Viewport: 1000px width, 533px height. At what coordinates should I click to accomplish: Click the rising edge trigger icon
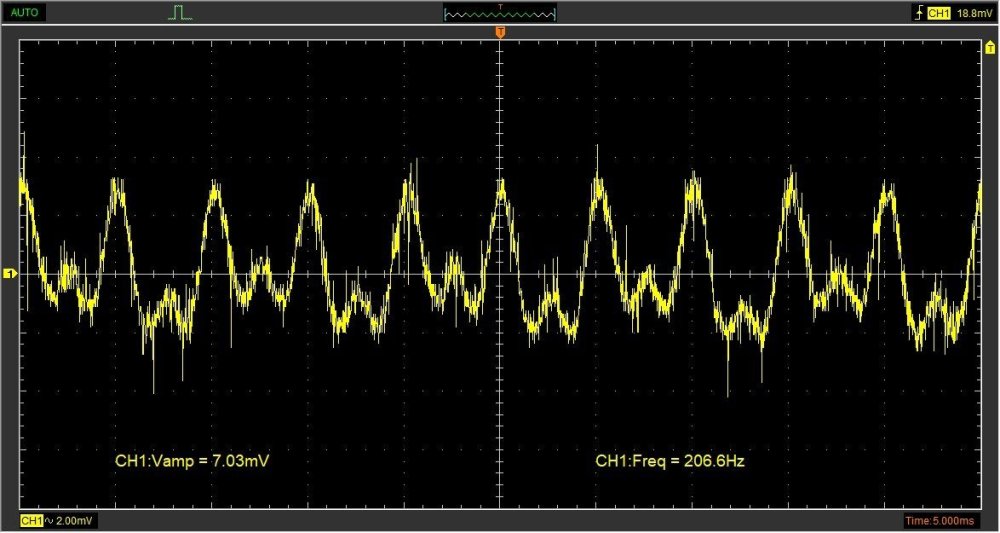(919, 13)
